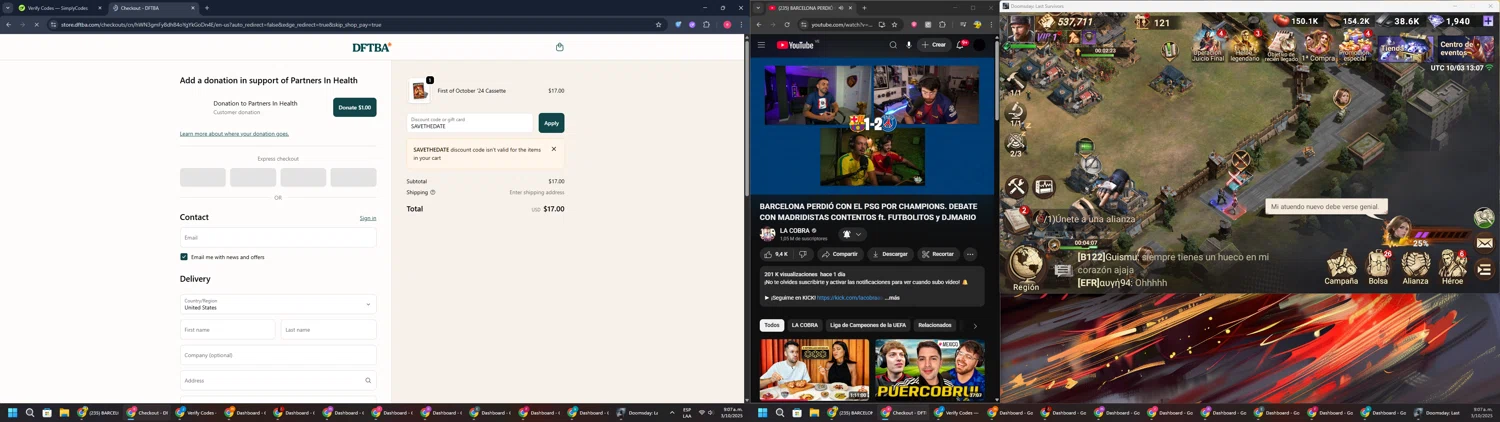Open the kick.com link in description
The image size is (1500, 422).
click(849, 297)
